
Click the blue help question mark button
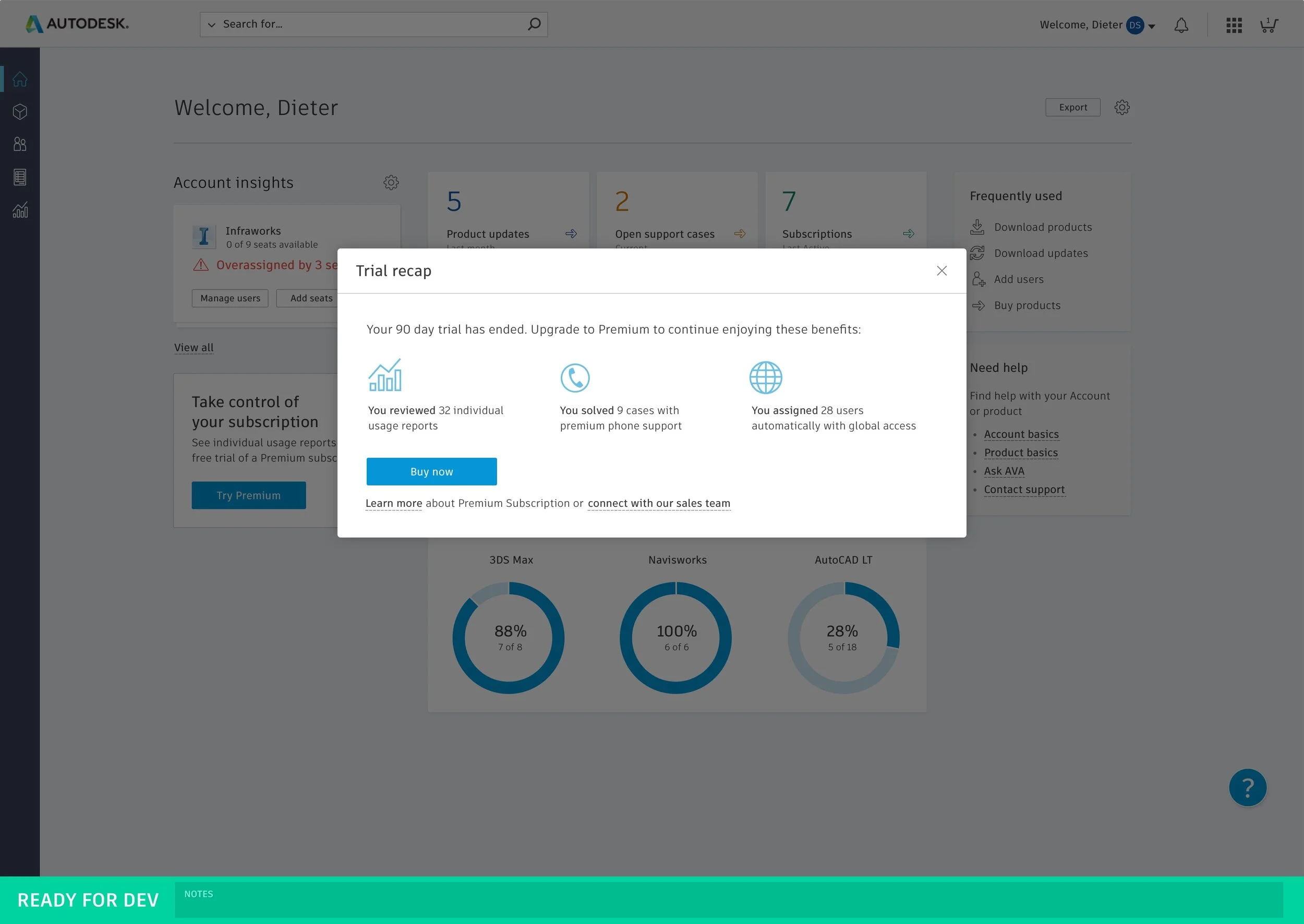point(1247,787)
